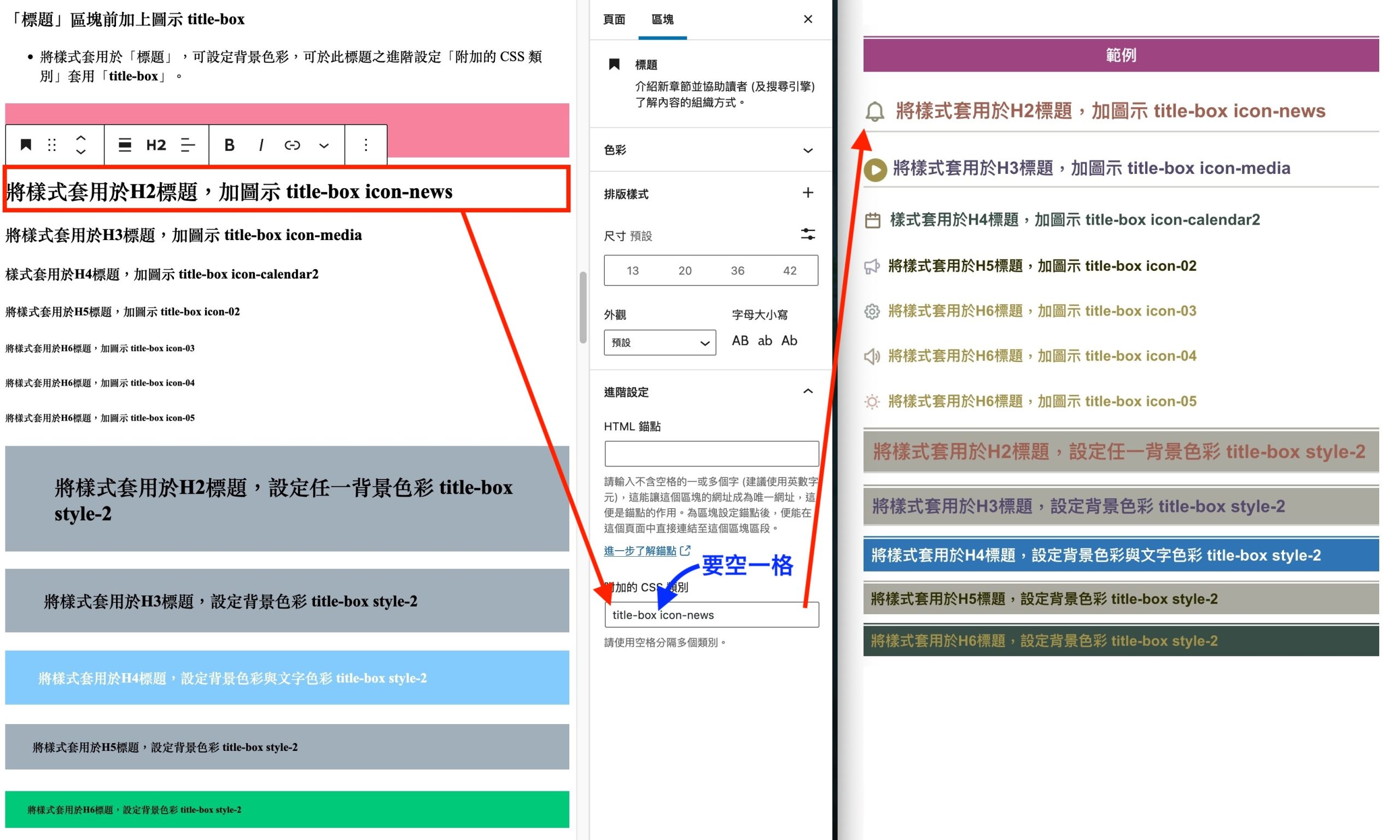Select the H5 icon-02 heading in editor
Viewport: 1400px width, 840px height.
coord(122,312)
